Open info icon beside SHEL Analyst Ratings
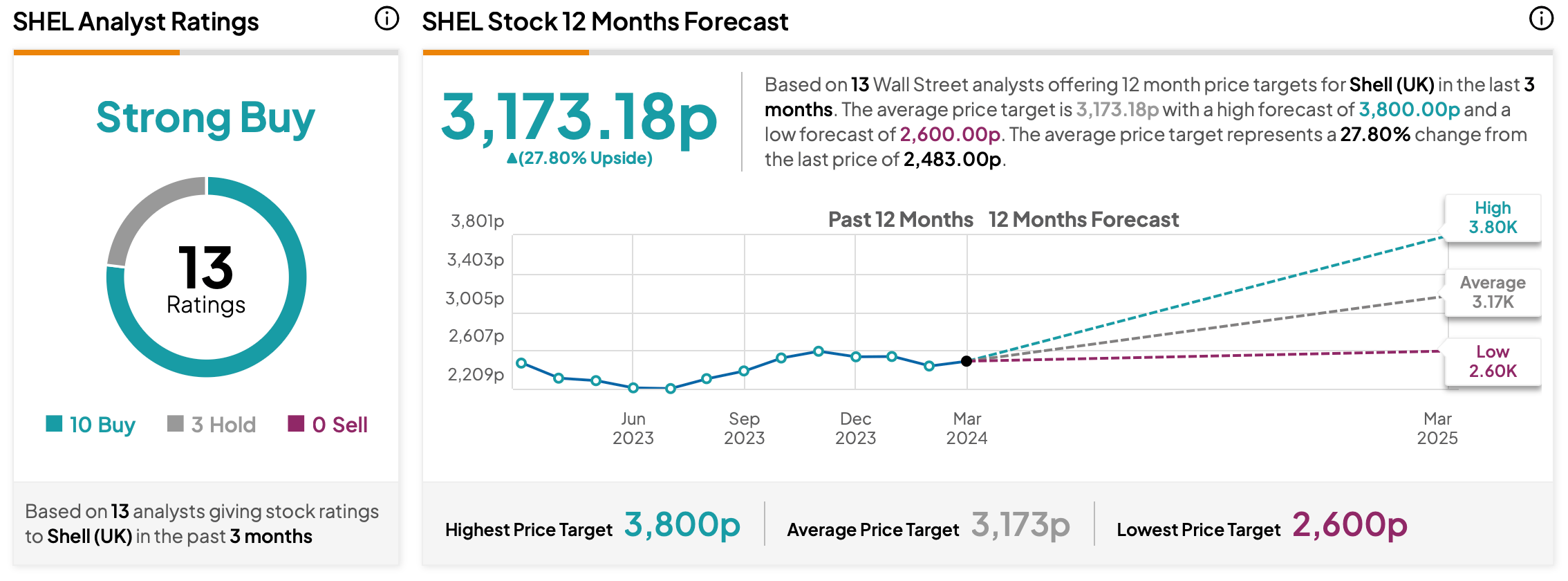The width and height of the screenshot is (1568, 581). (387, 19)
